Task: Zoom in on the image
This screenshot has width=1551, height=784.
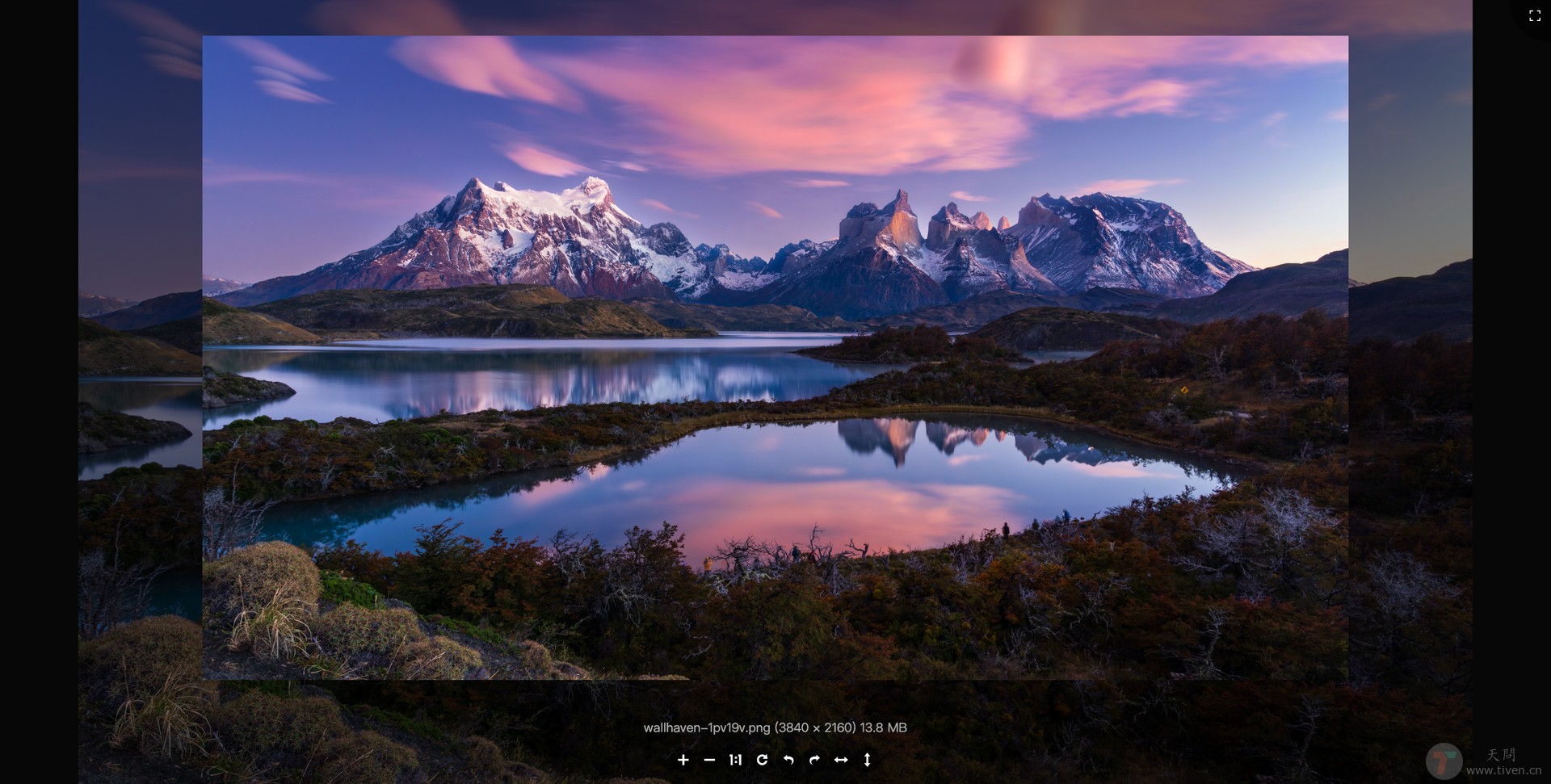Action: [683, 760]
